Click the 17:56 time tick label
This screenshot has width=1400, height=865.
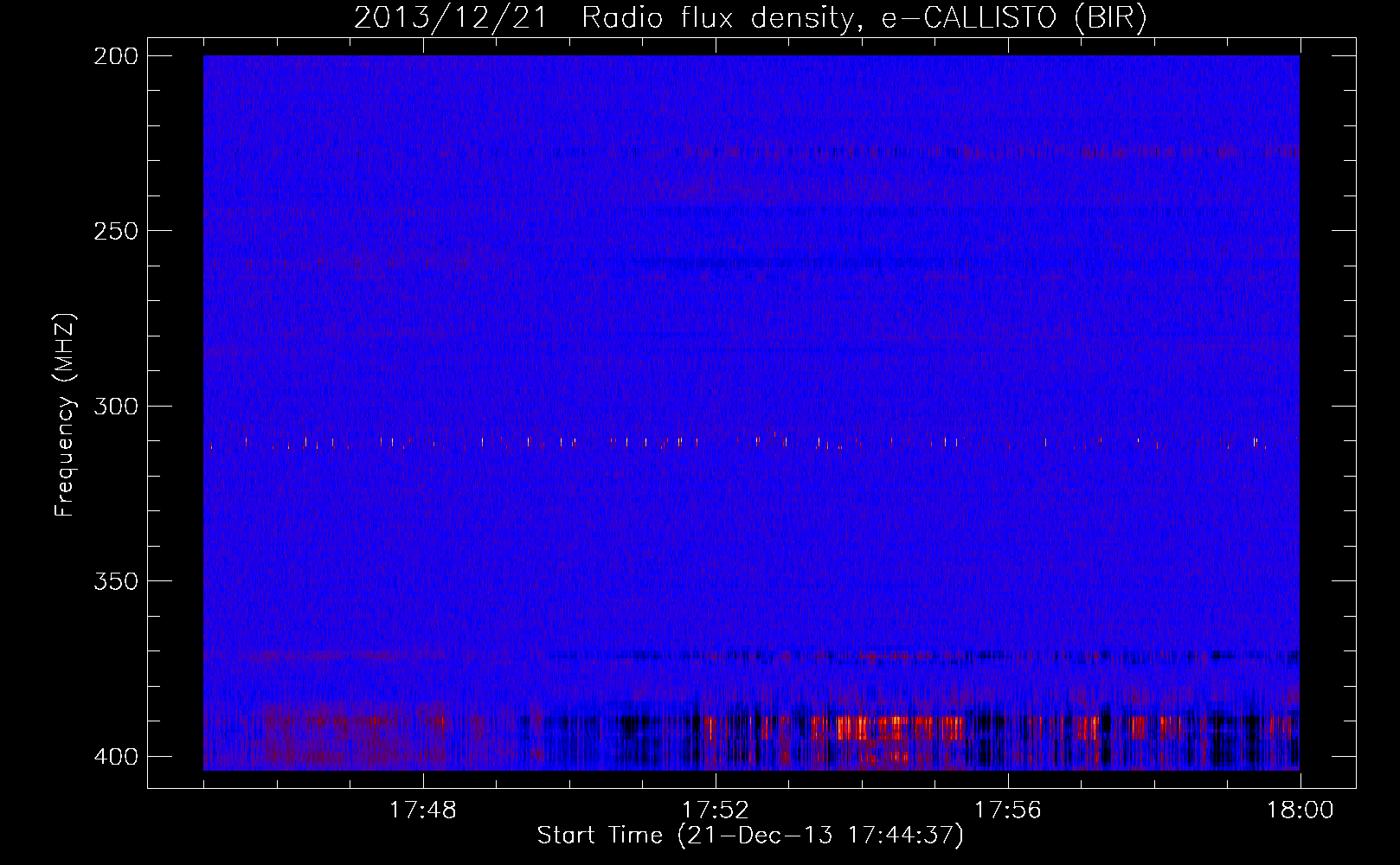point(1007,811)
